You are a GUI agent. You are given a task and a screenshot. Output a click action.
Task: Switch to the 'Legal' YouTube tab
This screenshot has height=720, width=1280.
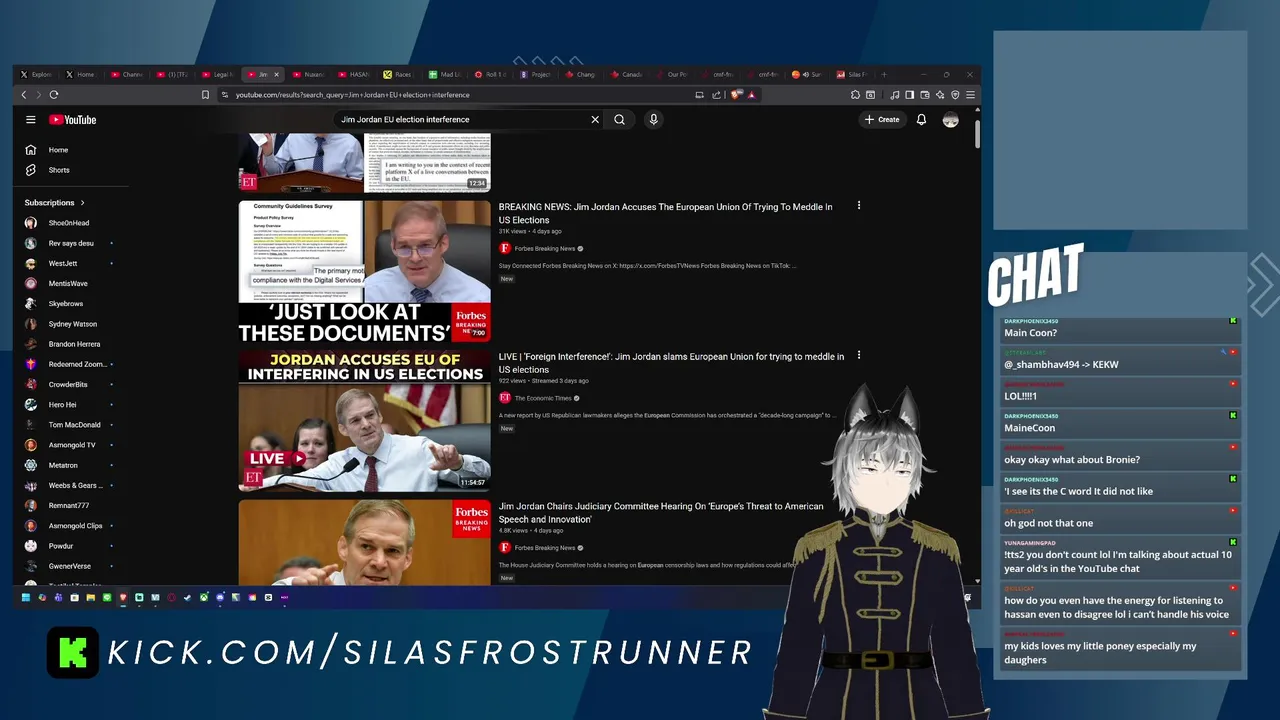[217, 74]
